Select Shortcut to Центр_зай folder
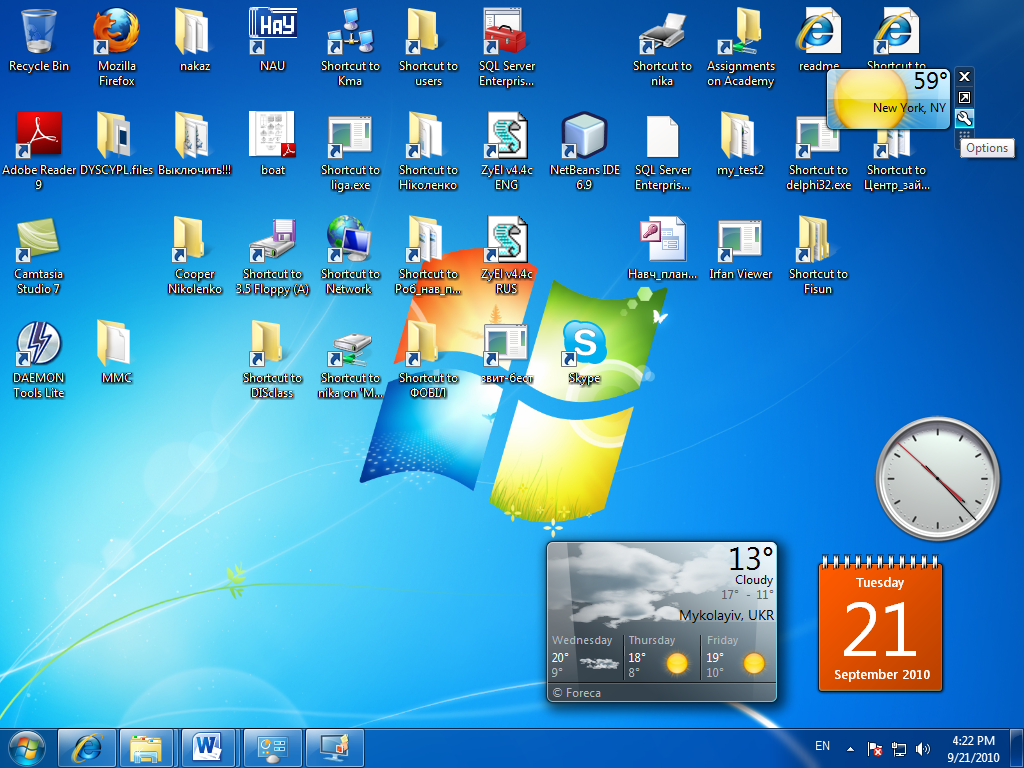This screenshot has width=1024, height=768. pyautogui.click(x=896, y=160)
